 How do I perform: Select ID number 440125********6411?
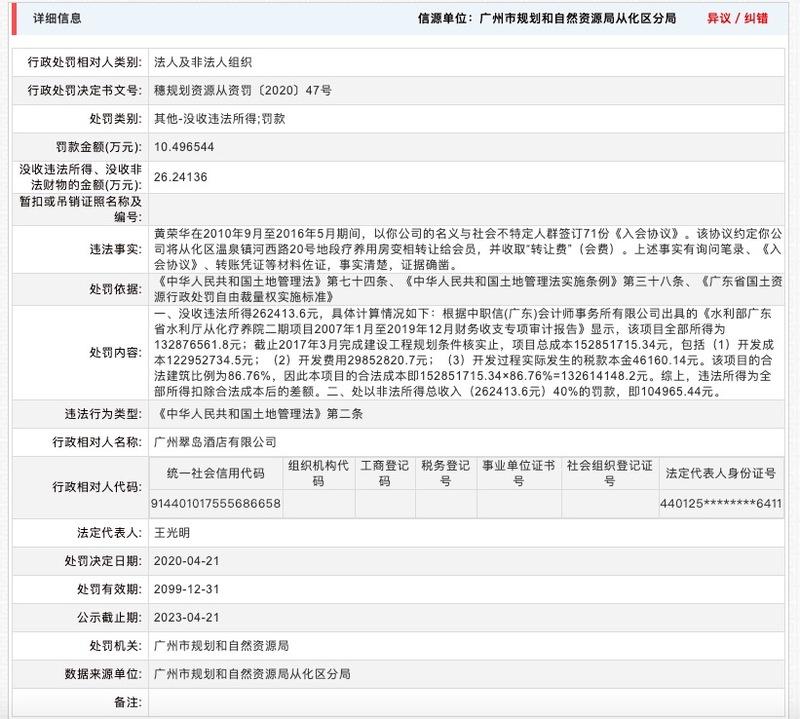coord(721,503)
